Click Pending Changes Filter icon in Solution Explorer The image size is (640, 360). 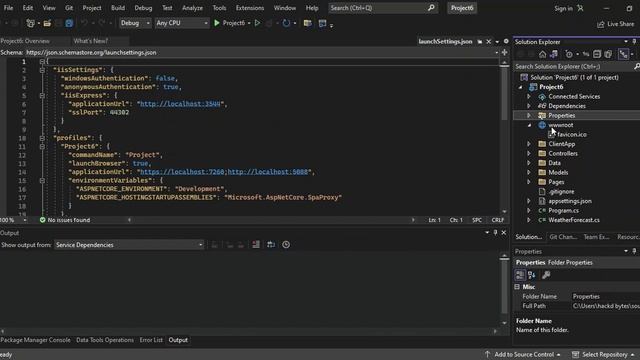[x=569, y=54]
